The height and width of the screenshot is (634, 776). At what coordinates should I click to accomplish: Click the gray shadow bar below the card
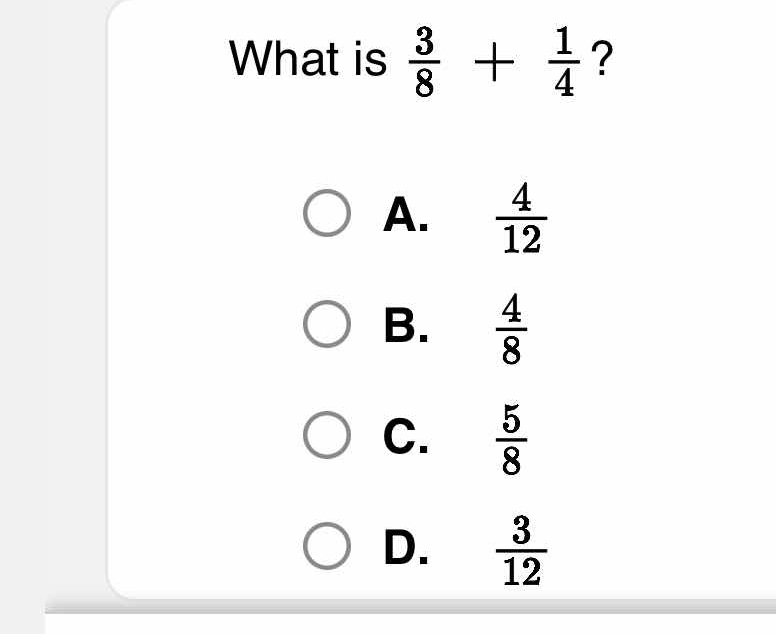410,607
